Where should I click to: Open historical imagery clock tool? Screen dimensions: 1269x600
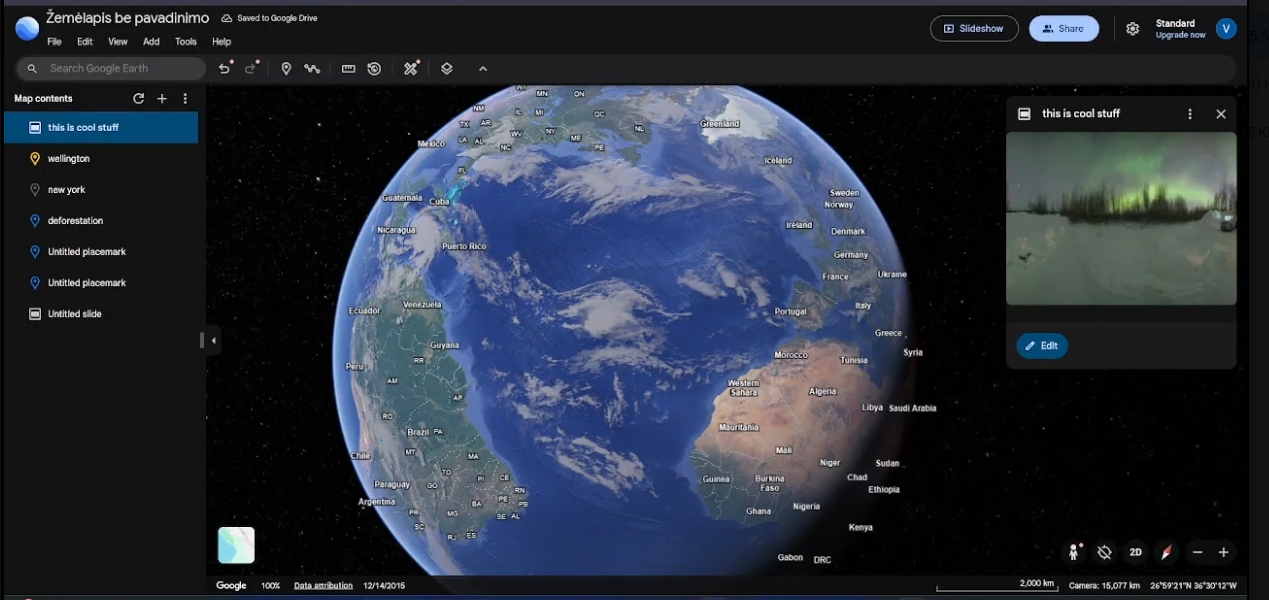pos(374,68)
